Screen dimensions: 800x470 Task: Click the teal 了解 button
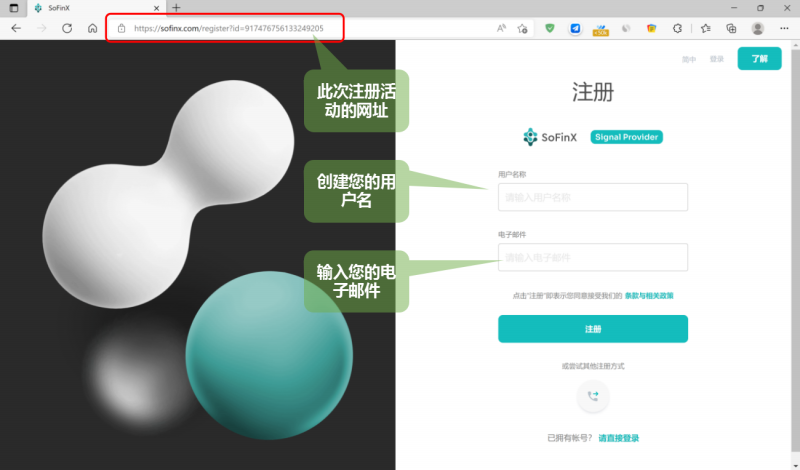(x=759, y=59)
